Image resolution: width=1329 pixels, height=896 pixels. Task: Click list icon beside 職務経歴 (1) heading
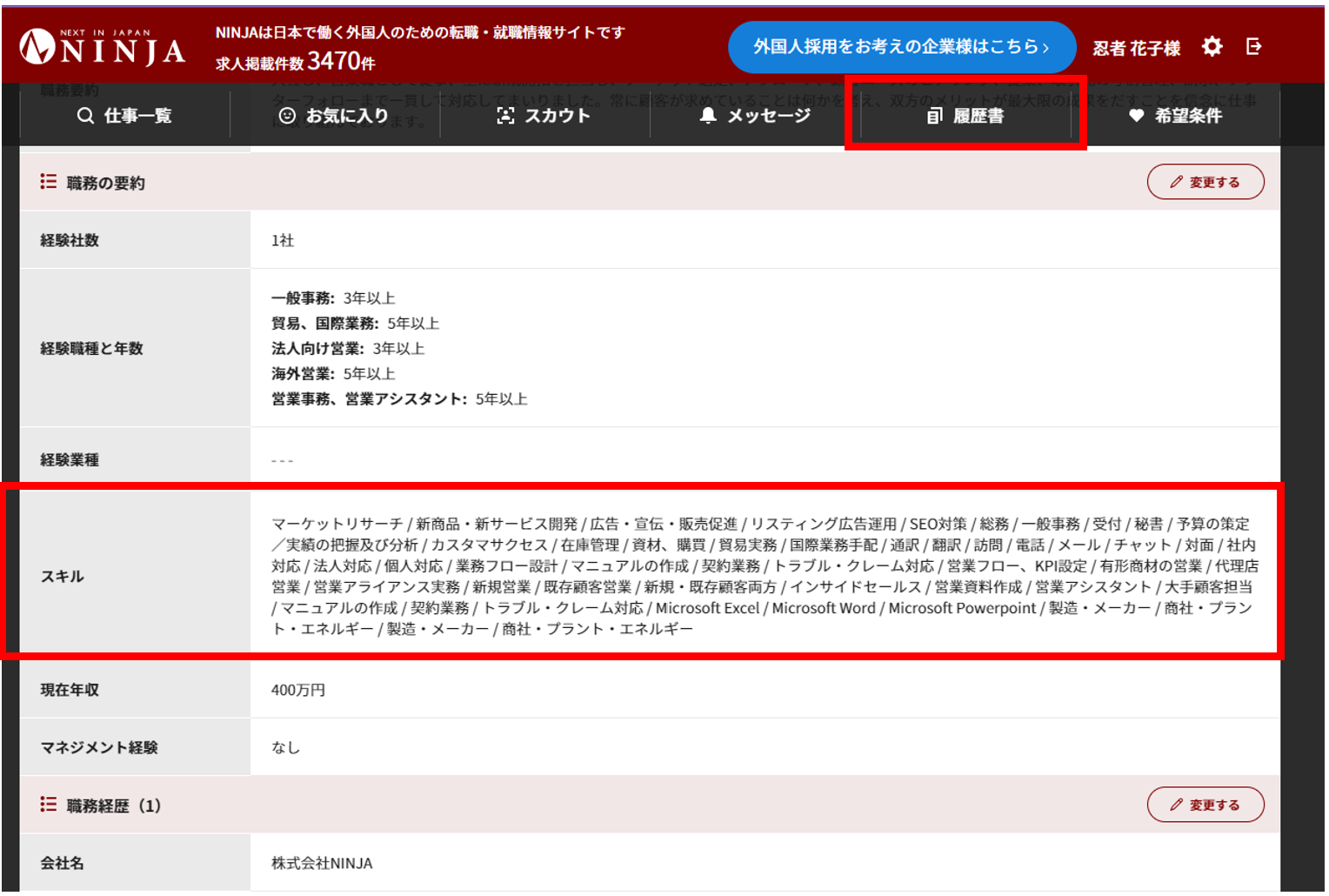(x=48, y=805)
